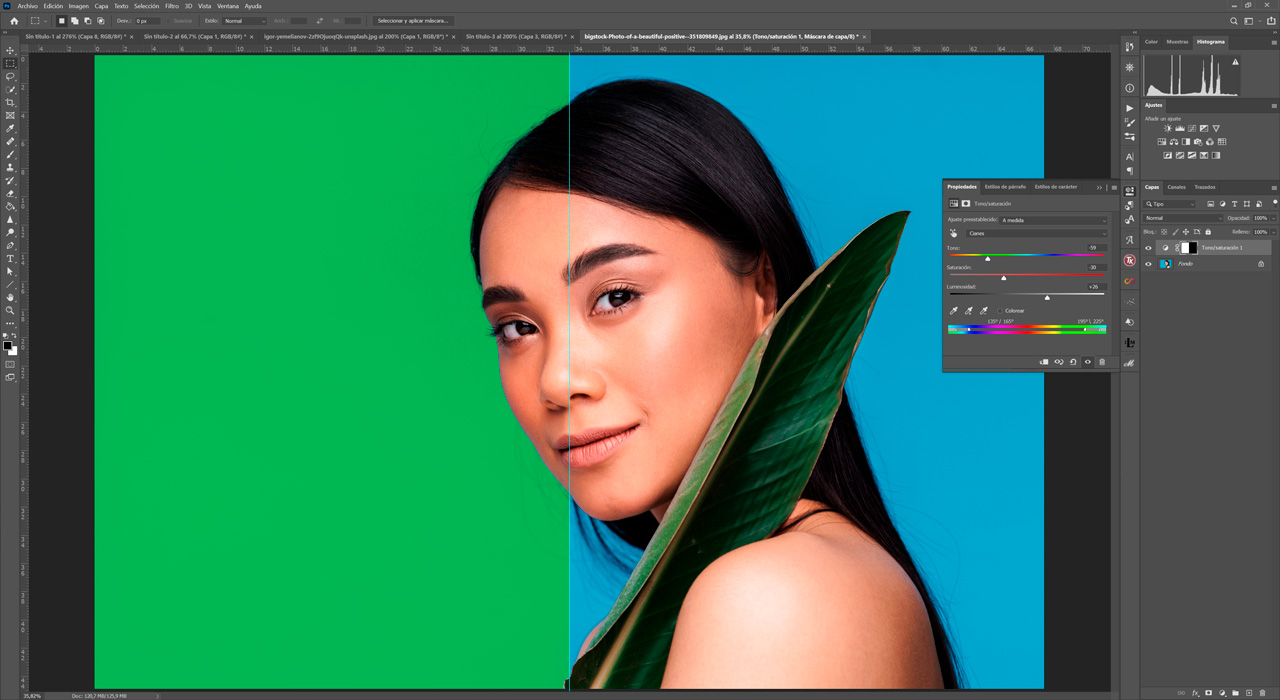Toggle visibility of Tono/saturación 1 layer
The height and width of the screenshot is (700, 1280).
tap(1148, 248)
